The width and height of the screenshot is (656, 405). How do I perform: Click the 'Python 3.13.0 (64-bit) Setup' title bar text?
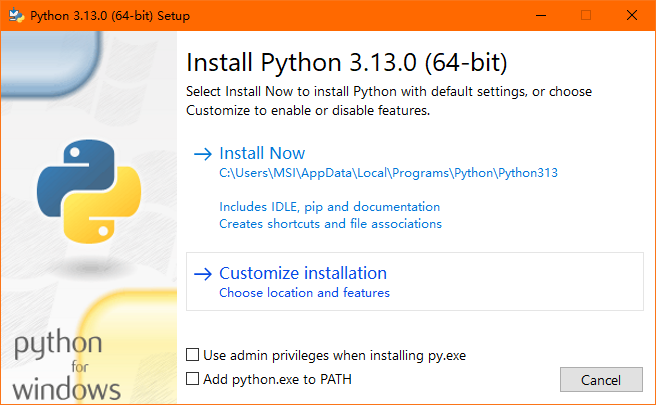click(110, 16)
